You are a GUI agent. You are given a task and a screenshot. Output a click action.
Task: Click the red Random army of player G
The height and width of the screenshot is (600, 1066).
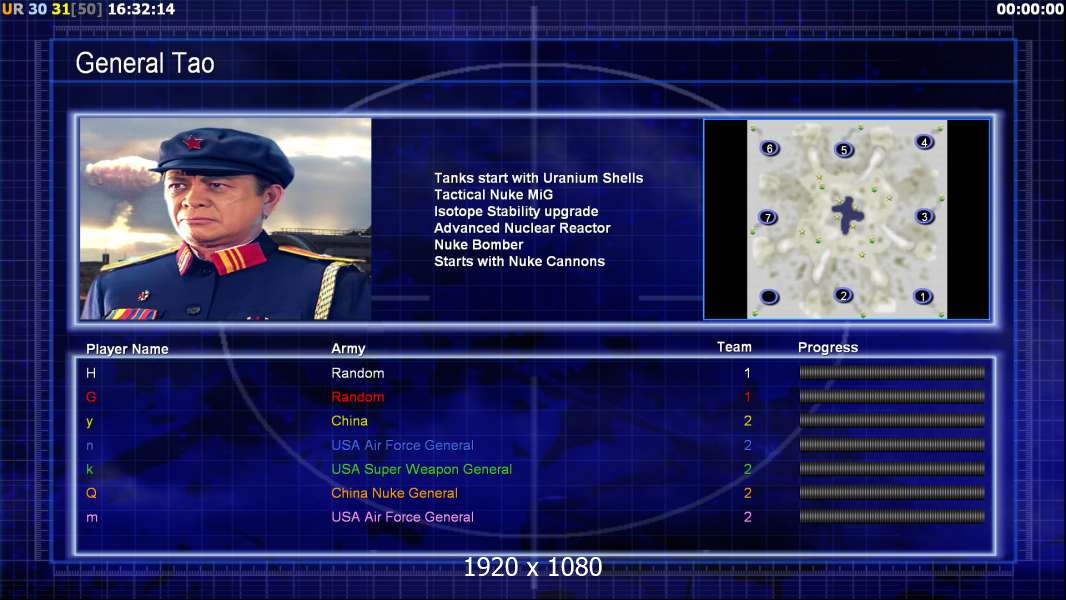[358, 397]
